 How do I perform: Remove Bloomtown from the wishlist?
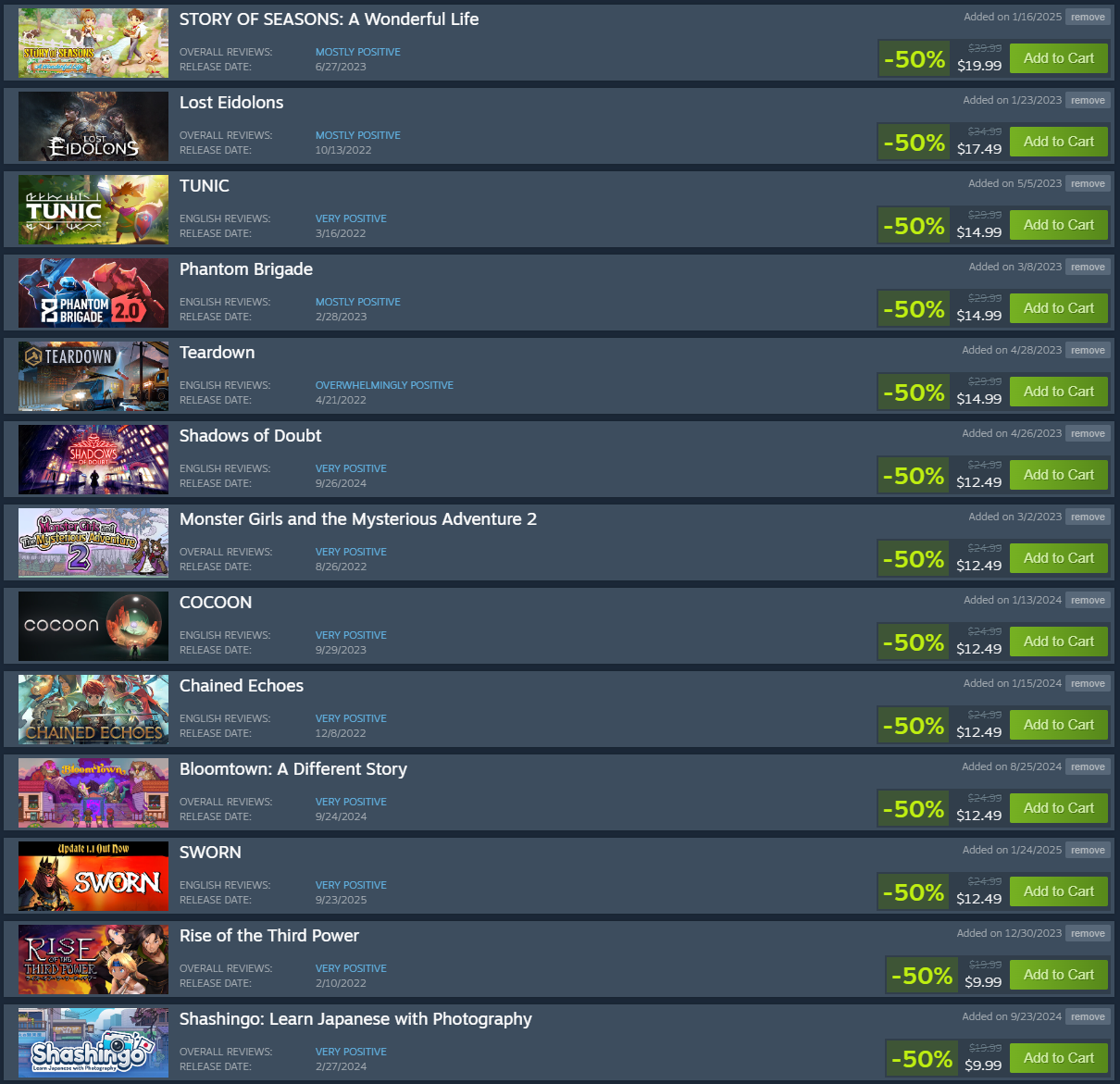[1088, 766]
